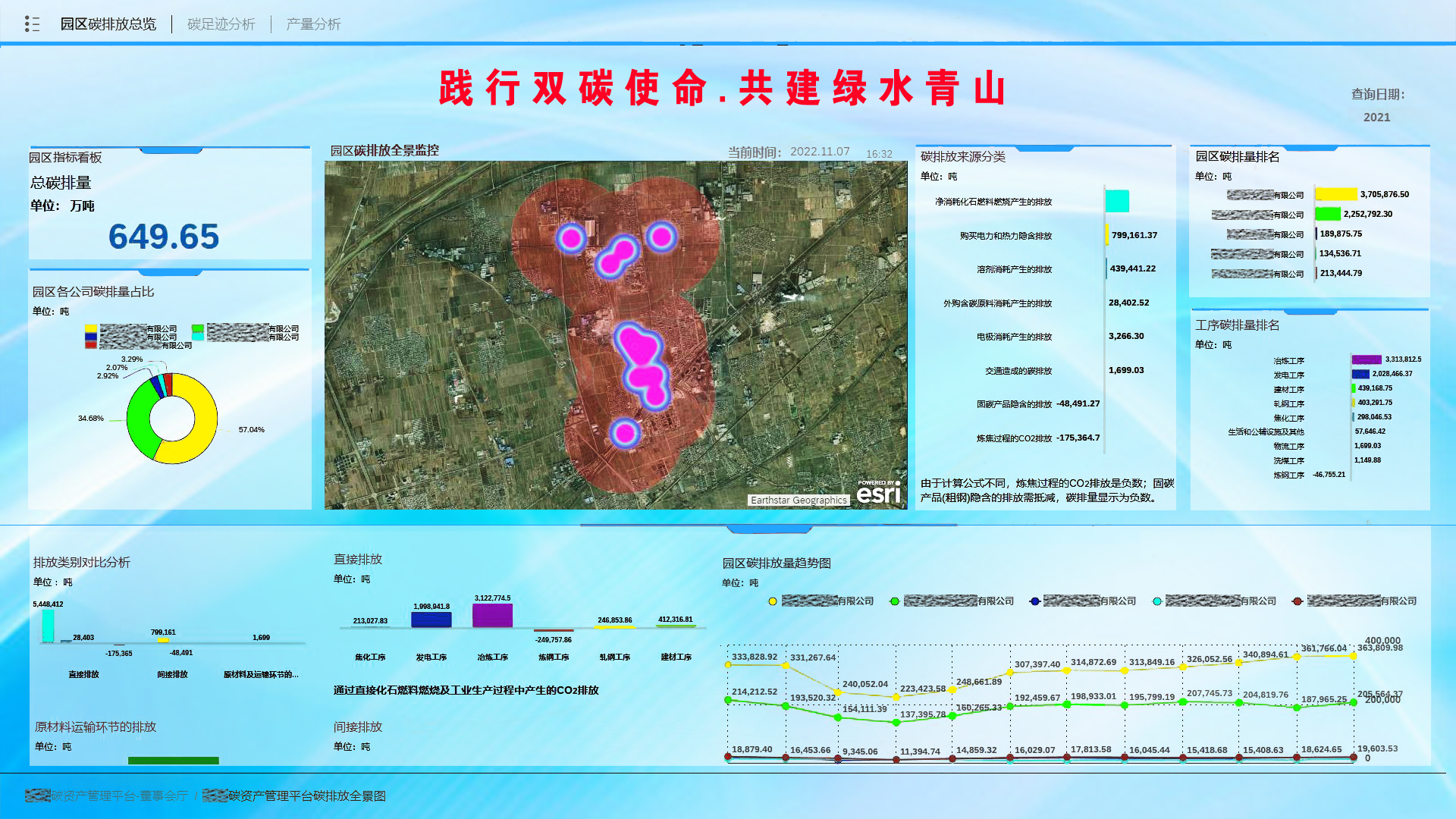Screen dimensions: 1456x819
Task: Select the green 2,252,792.30 ranking bar
Action: 1328,214
